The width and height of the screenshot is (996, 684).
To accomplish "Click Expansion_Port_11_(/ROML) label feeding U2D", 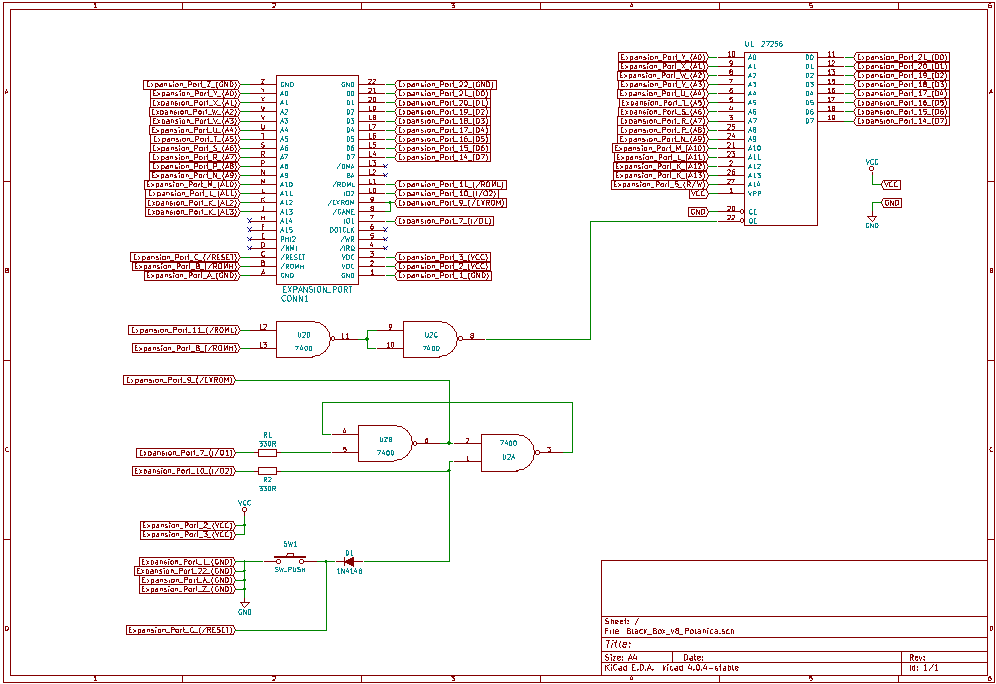I will pos(184,330).
